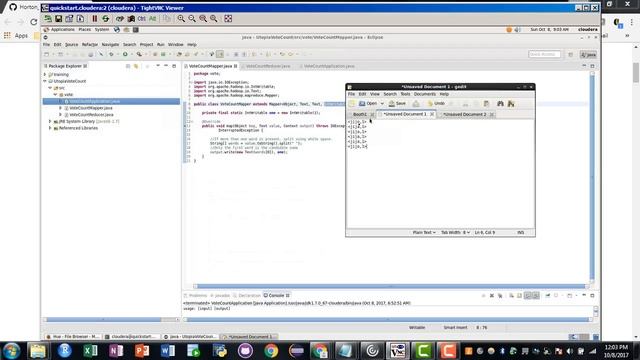Close the Unsaved Document 1 tab in gedit
640x360 pixels.
432,115
